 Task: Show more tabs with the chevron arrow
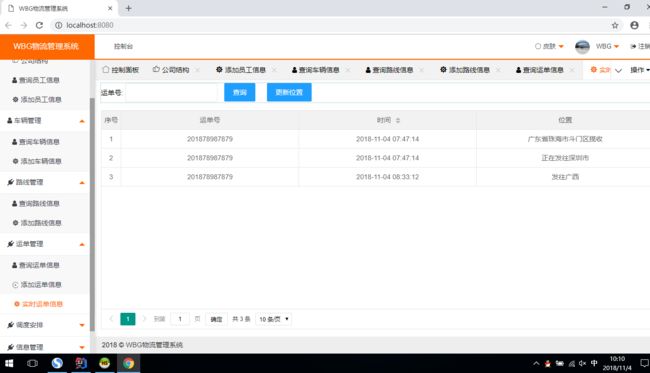[x=618, y=70]
